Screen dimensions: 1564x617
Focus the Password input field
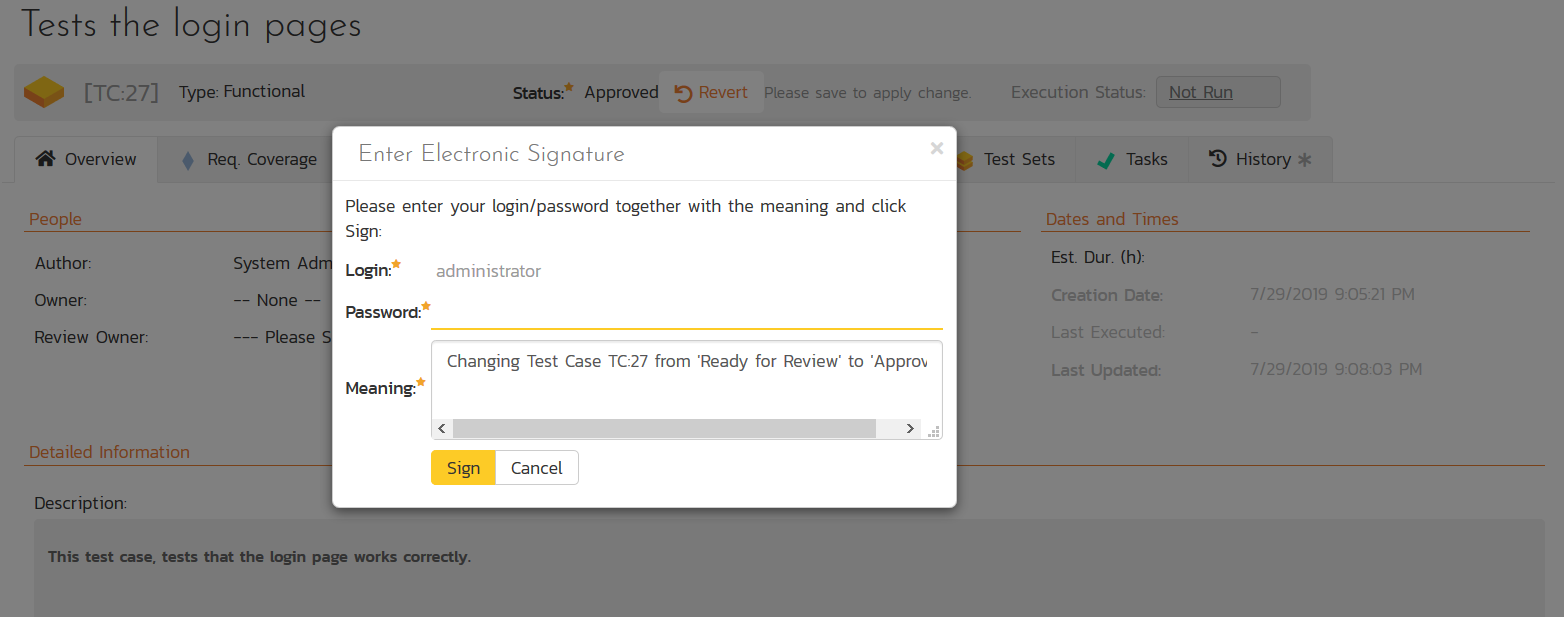(686, 313)
